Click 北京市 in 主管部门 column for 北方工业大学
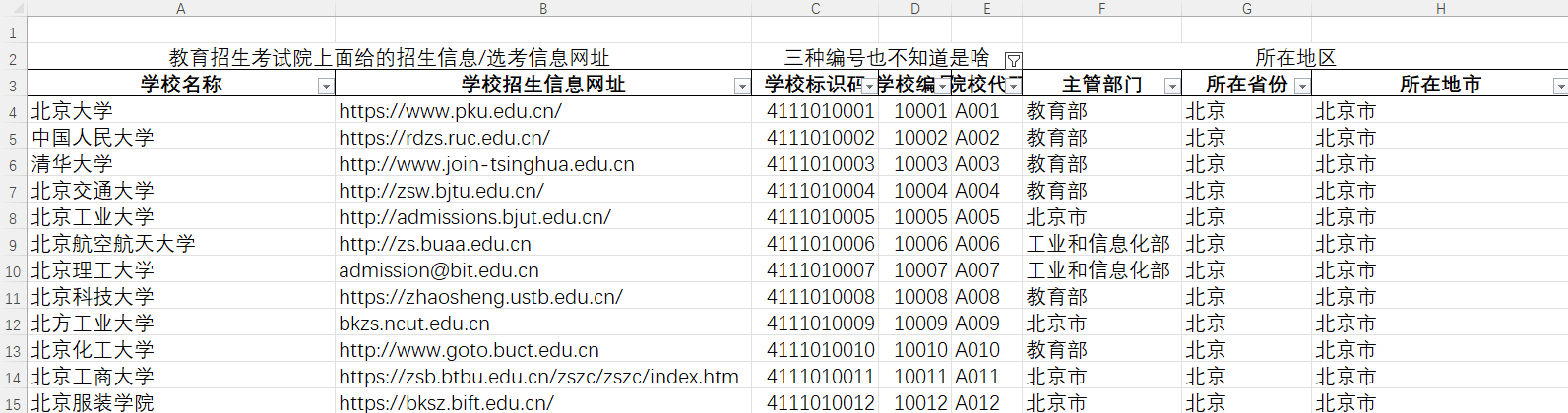 point(1101,324)
